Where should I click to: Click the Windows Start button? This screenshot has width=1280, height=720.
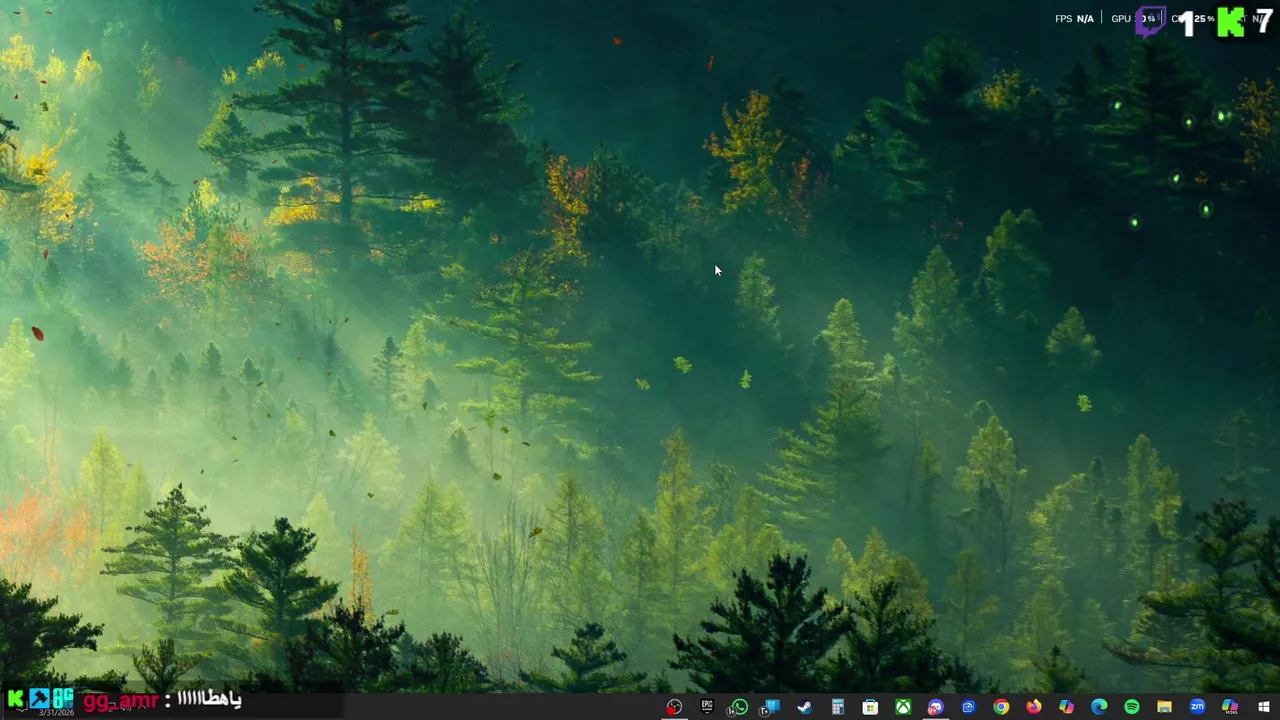click(x=1263, y=707)
